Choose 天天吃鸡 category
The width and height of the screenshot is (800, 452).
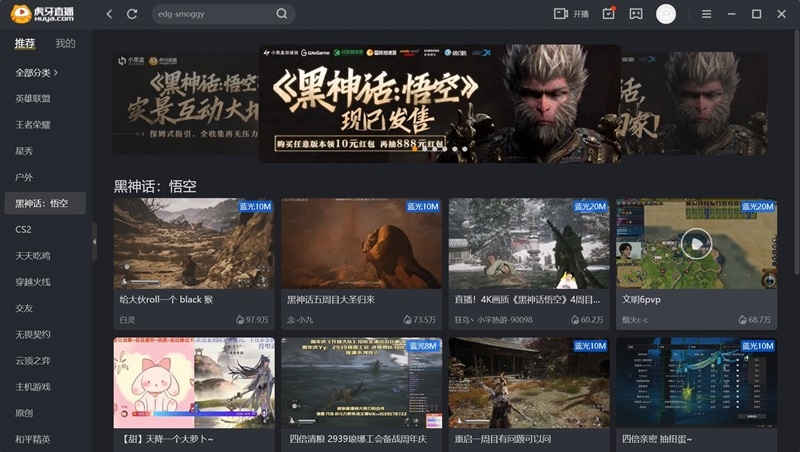coord(33,256)
